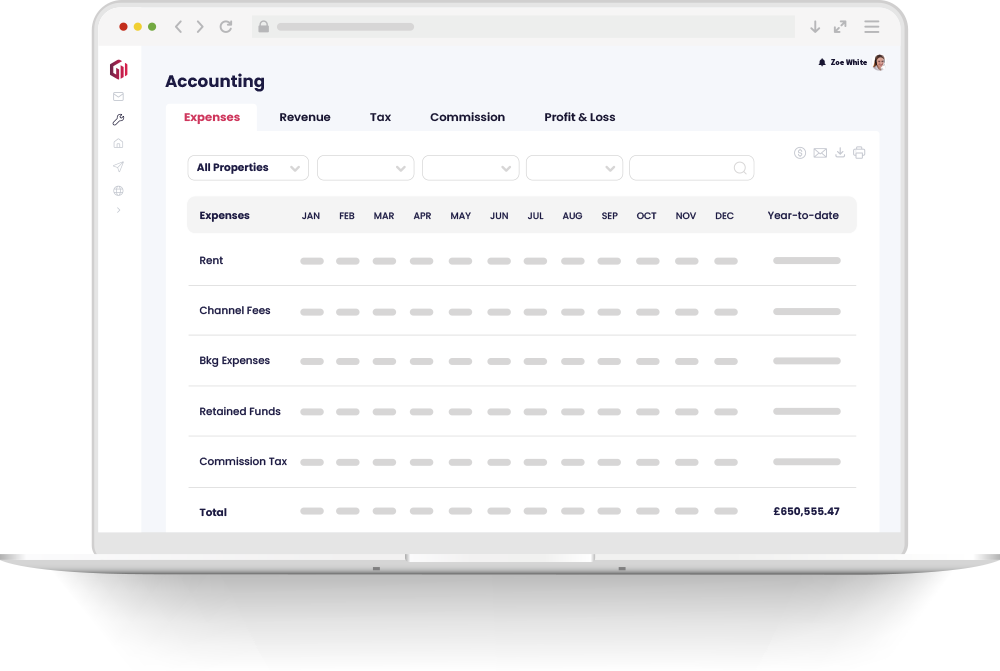
Task: Open the empty dropdown beside All Properties
Action: [365, 168]
